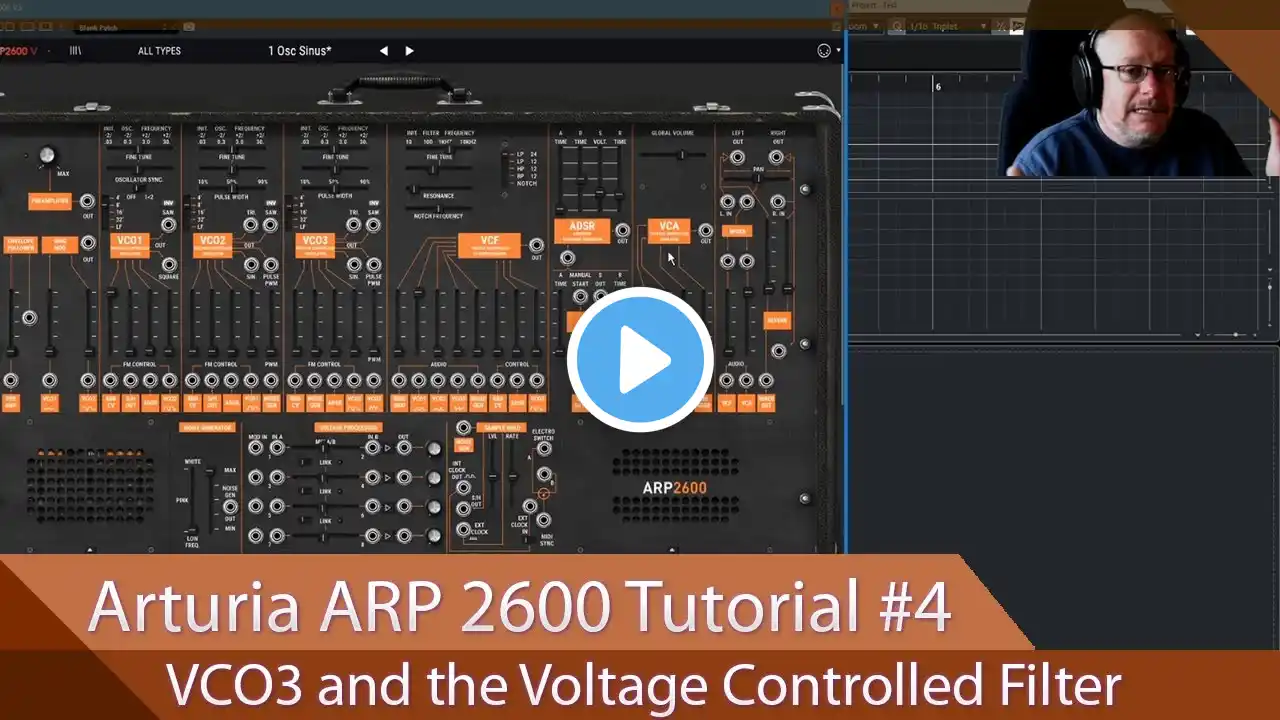
Task: Click the voltage processor MOD IN jack
Action: 256,449
